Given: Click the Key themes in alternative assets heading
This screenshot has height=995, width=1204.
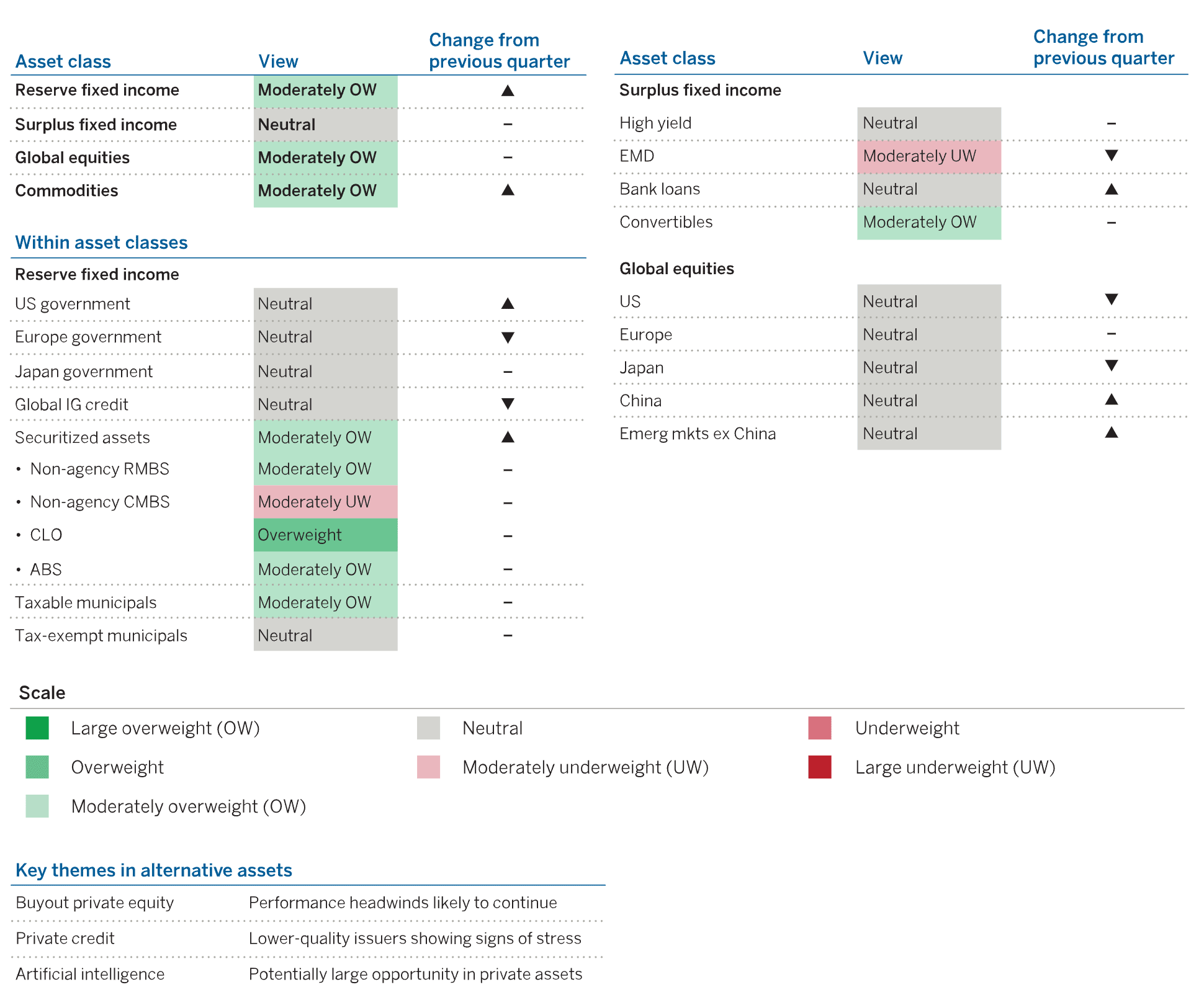Looking at the screenshot, I should pos(154,870).
